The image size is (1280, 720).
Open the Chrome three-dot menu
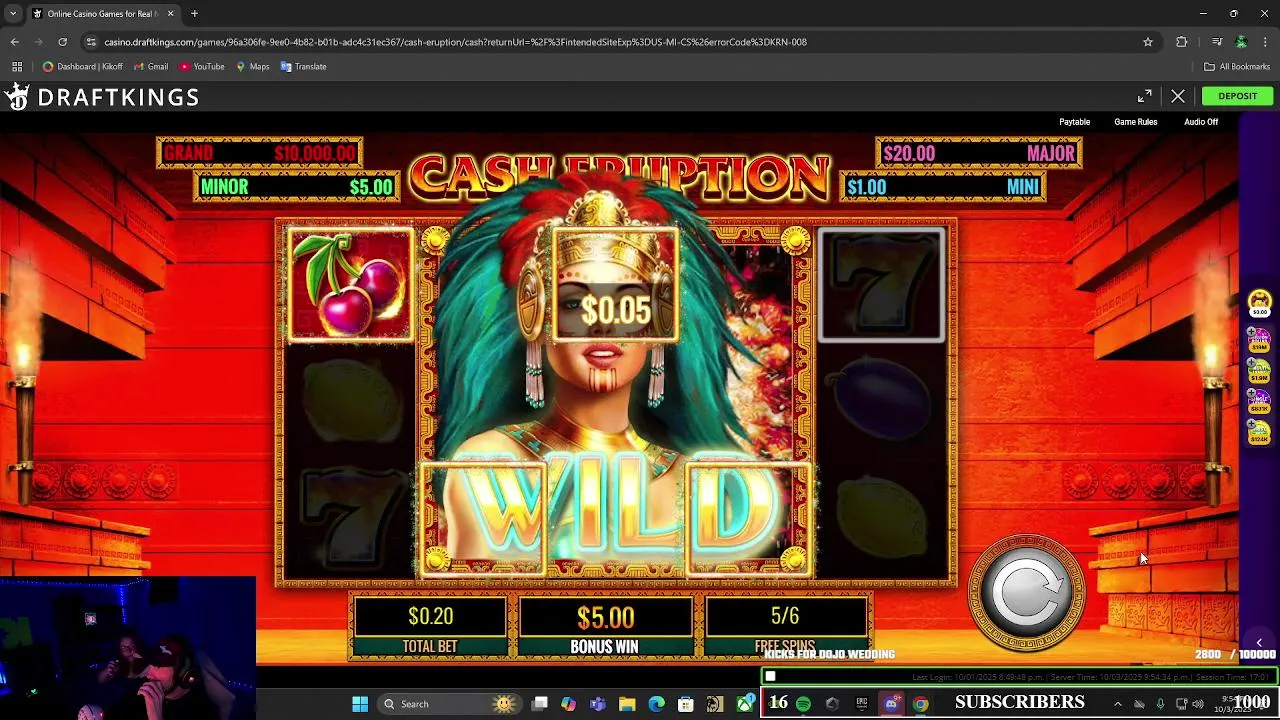(x=1266, y=42)
